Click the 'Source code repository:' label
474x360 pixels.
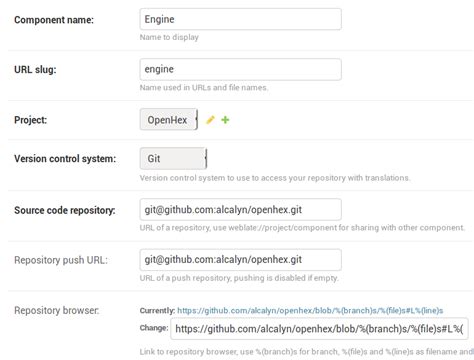(x=65, y=210)
